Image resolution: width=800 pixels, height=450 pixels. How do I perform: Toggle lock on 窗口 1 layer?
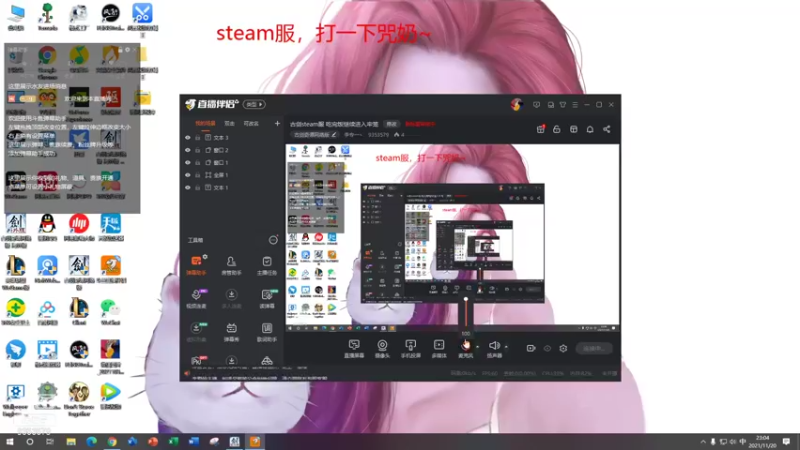coord(197,163)
